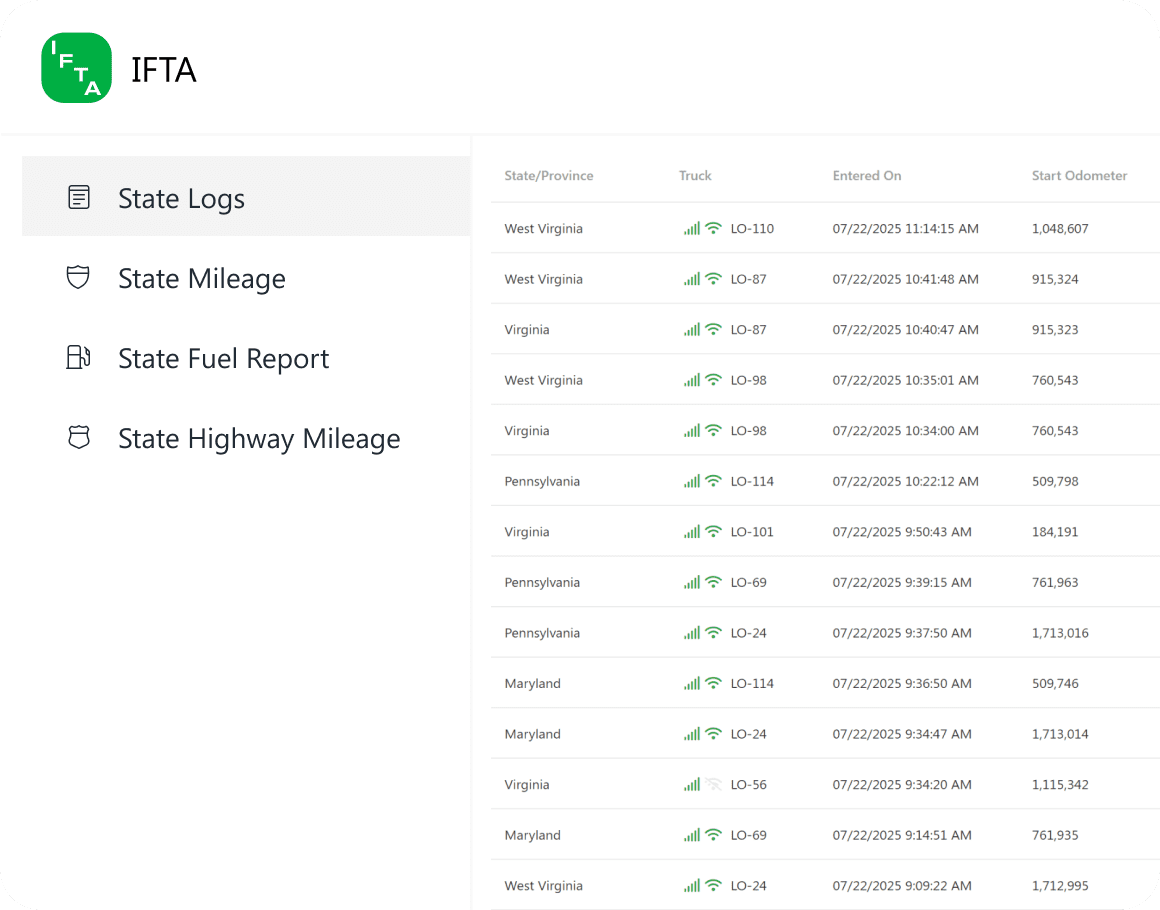The image size is (1160, 910).
Task: Switch to the State Mileage section
Action: tap(202, 278)
